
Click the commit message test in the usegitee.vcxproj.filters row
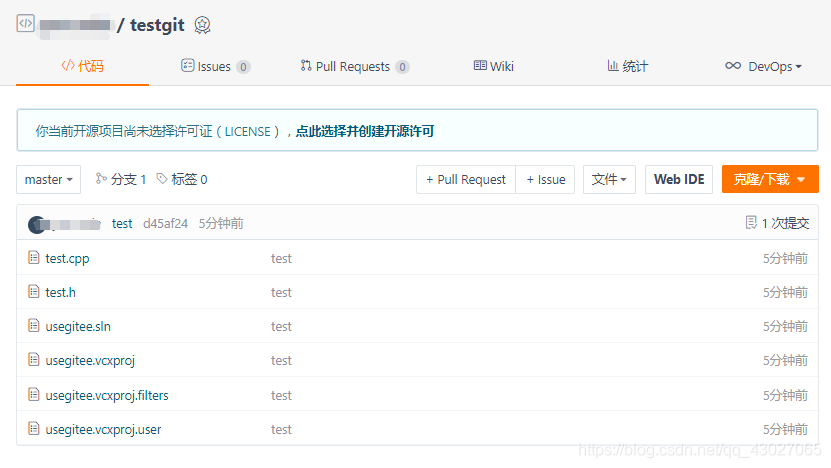281,395
